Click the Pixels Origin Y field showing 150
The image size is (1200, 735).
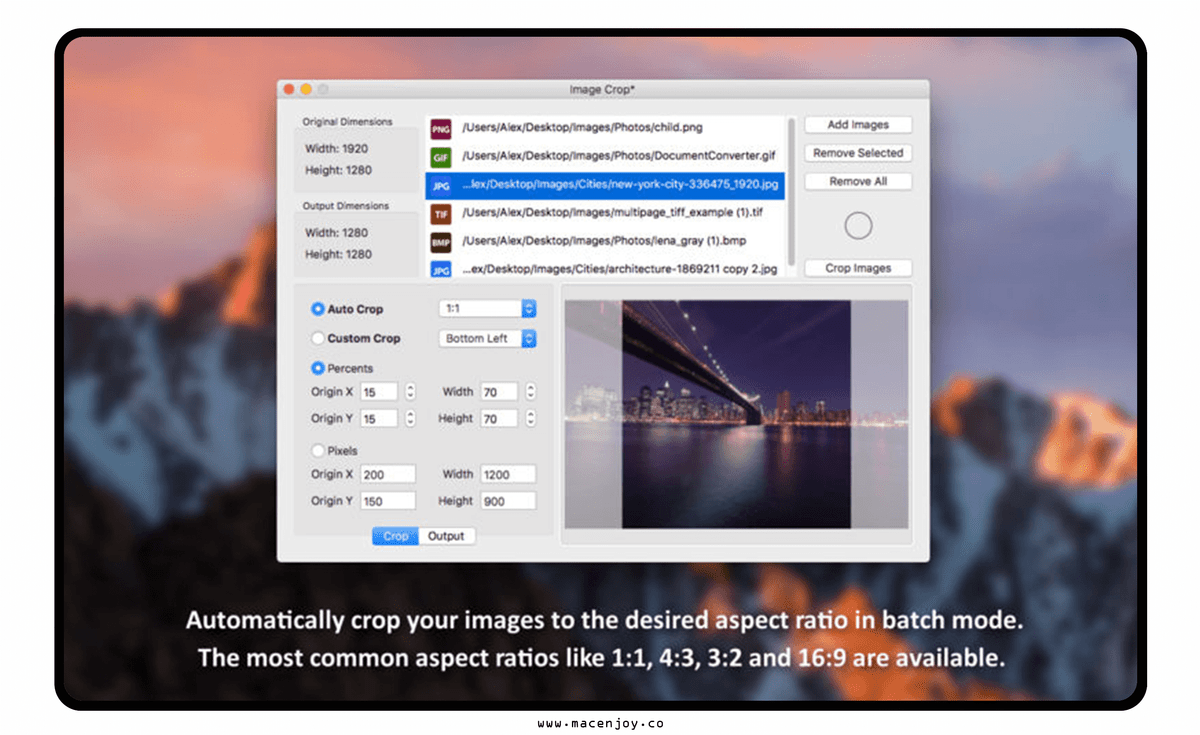pyautogui.click(x=388, y=501)
